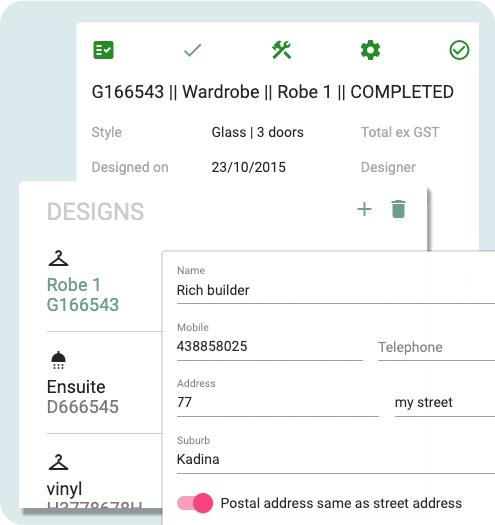Focus the Telephone input field
This screenshot has height=525, width=495.
click(436, 347)
